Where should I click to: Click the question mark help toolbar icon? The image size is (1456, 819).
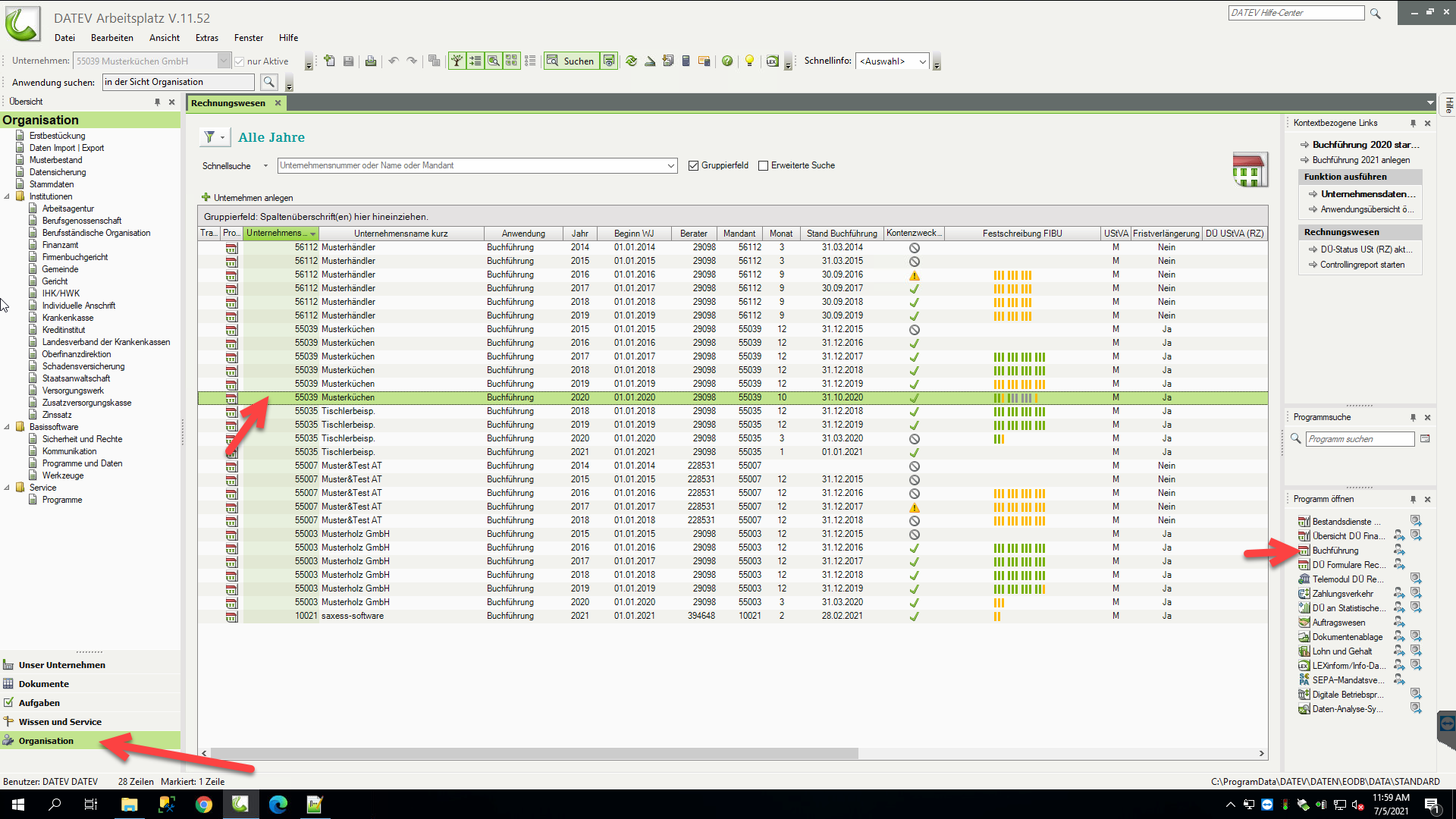coord(727,61)
